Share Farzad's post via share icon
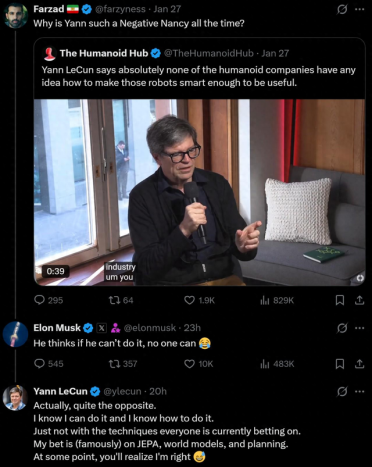The image size is (372, 467). point(359,300)
